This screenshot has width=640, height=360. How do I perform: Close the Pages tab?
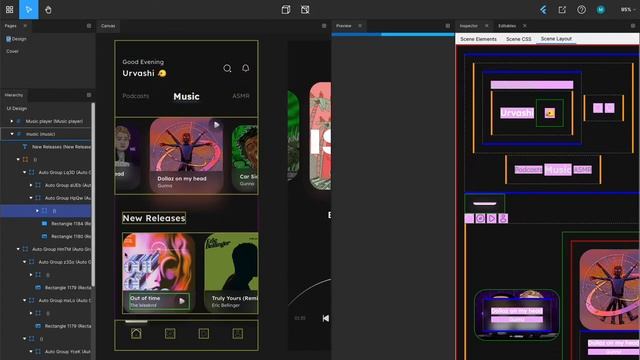[25, 26]
